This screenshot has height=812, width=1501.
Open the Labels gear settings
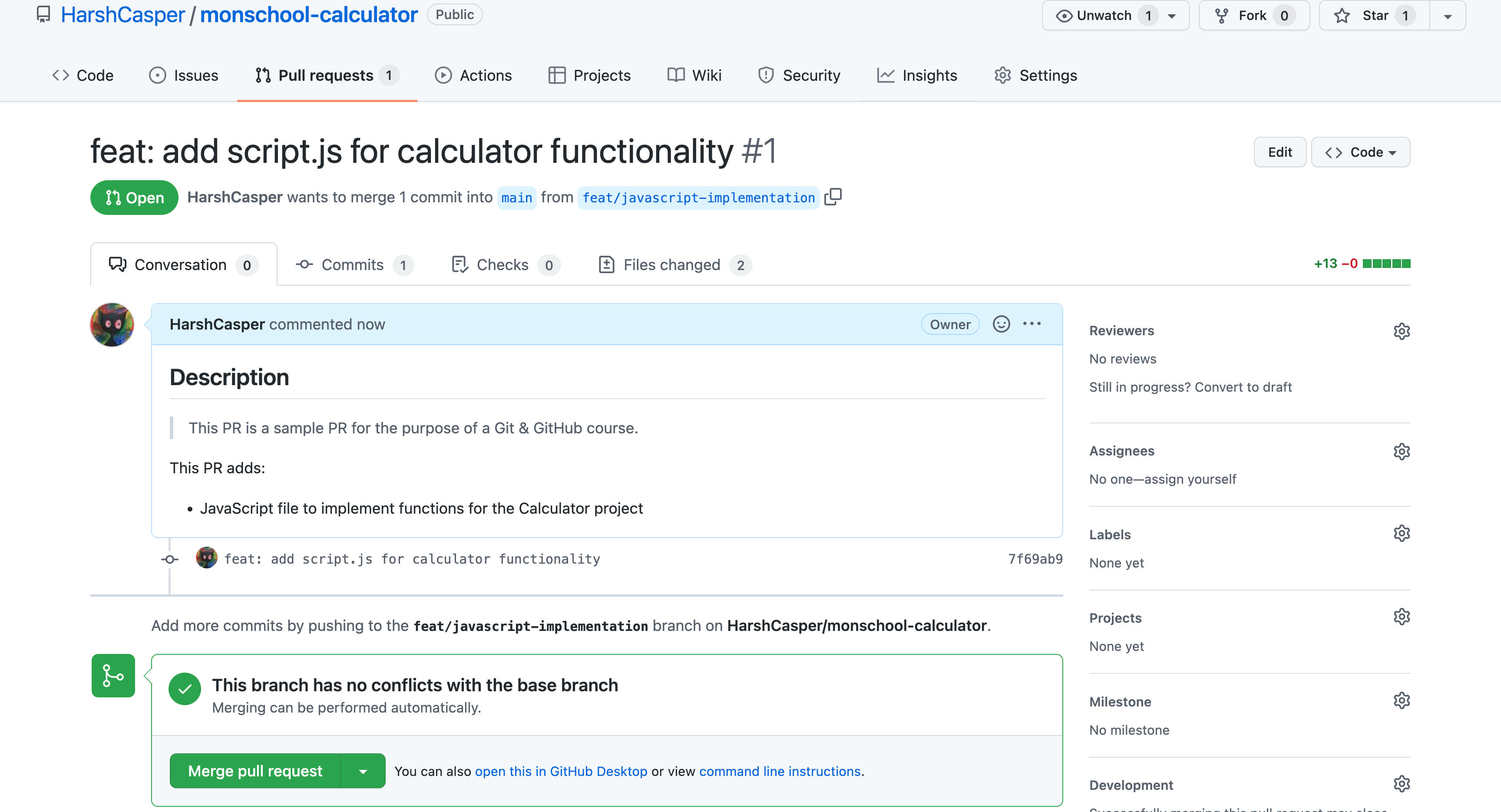pos(1402,534)
